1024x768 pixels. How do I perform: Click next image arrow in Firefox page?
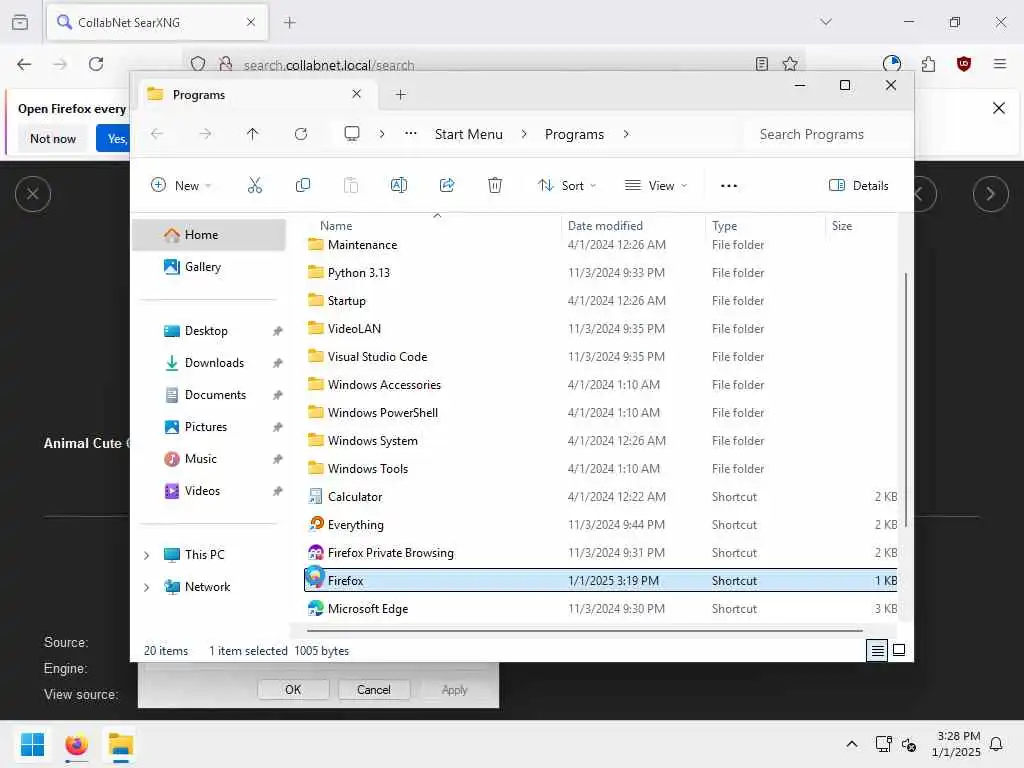point(991,194)
